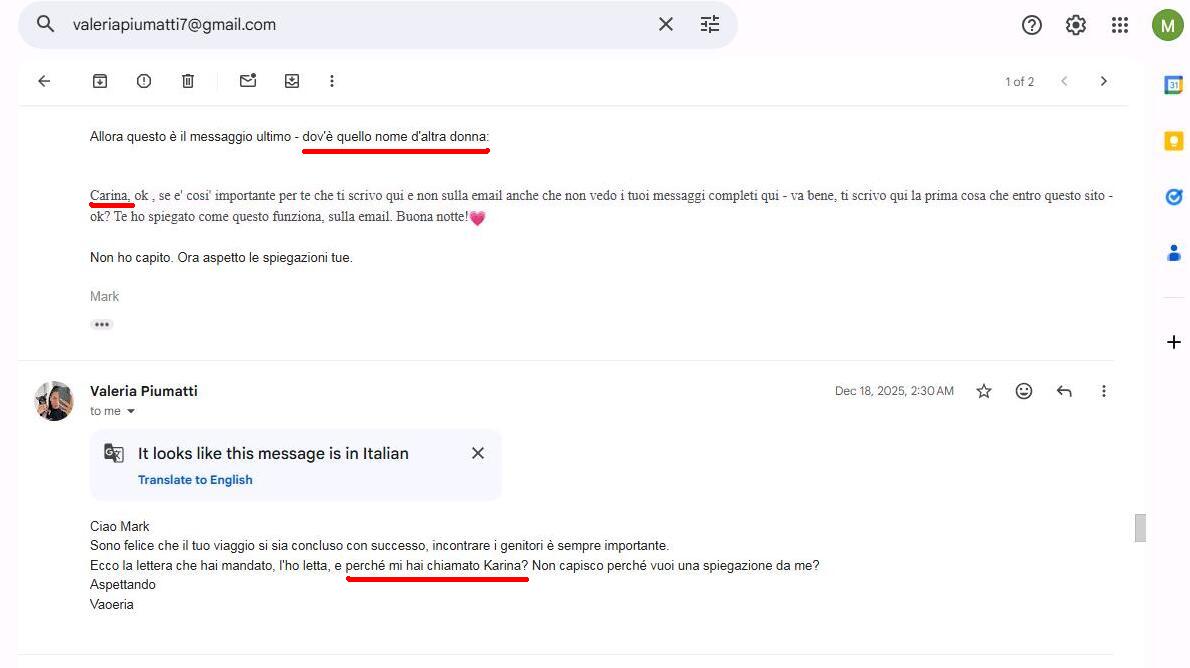Screen dimensions: 1190x668
Task: Click the Move to icon
Action: point(292,81)
